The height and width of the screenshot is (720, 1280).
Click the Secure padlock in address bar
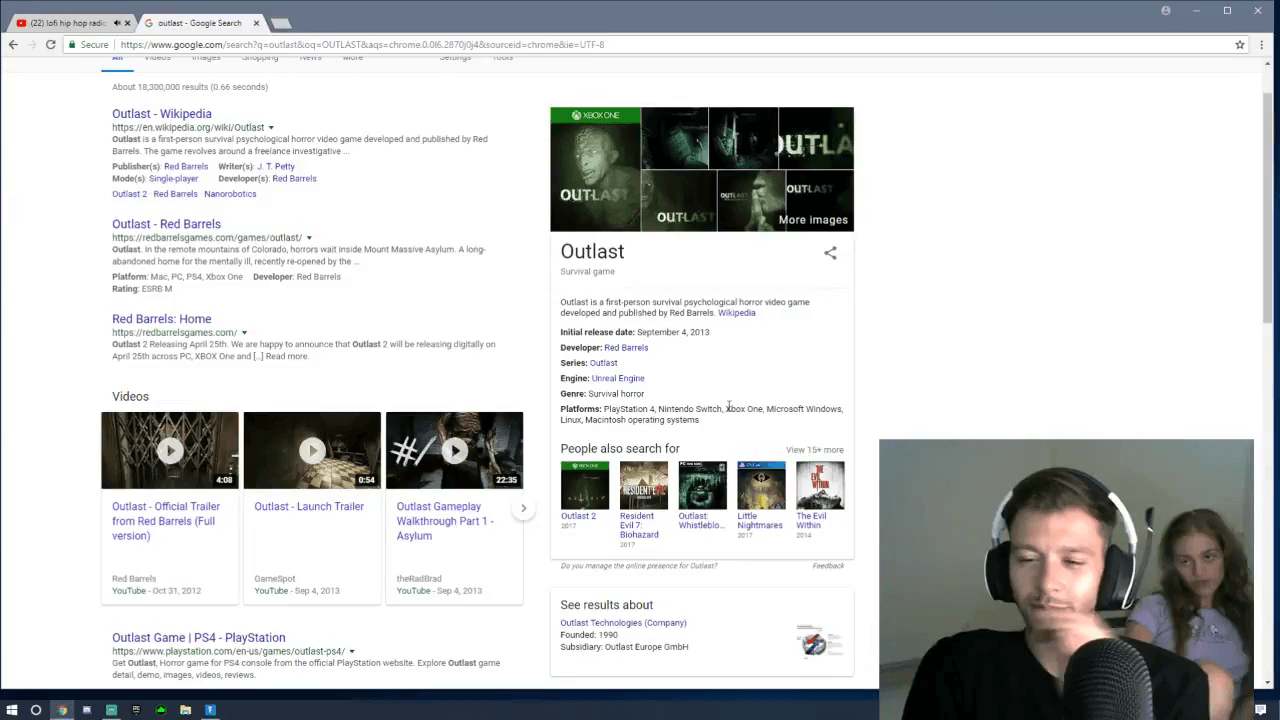(72, 45)
